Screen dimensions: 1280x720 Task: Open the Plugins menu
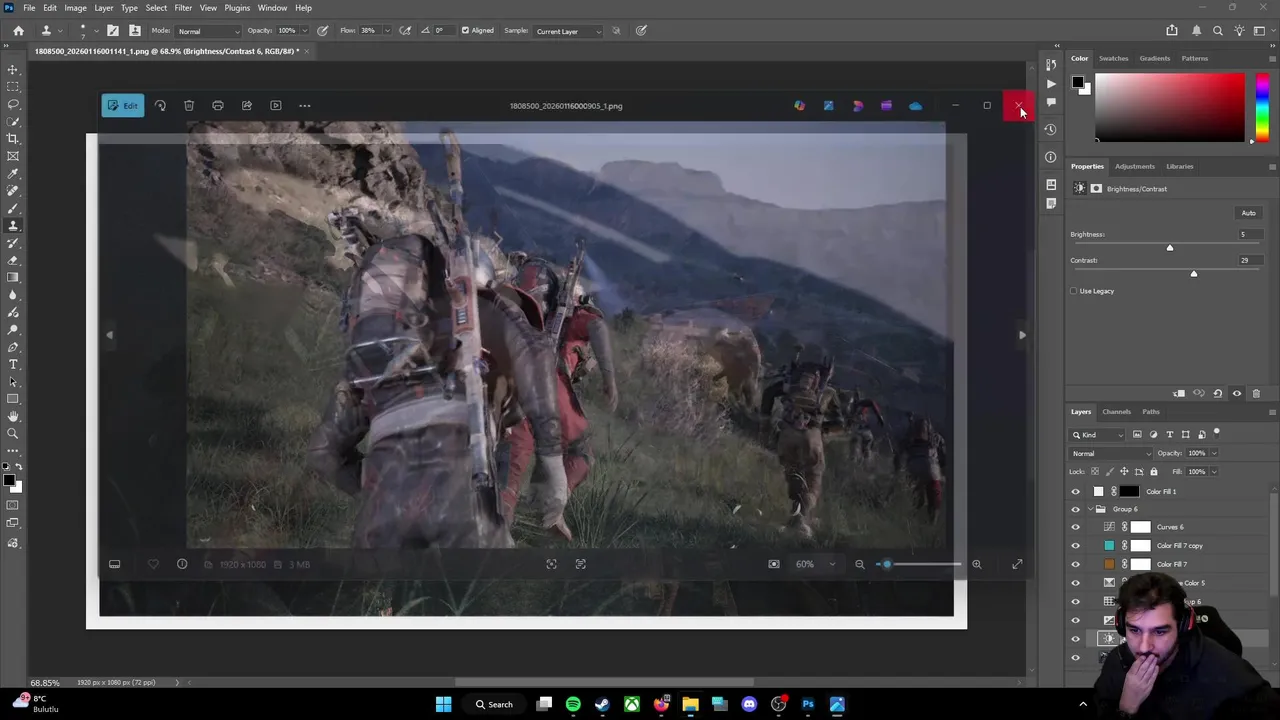click(x=237, y=8)
